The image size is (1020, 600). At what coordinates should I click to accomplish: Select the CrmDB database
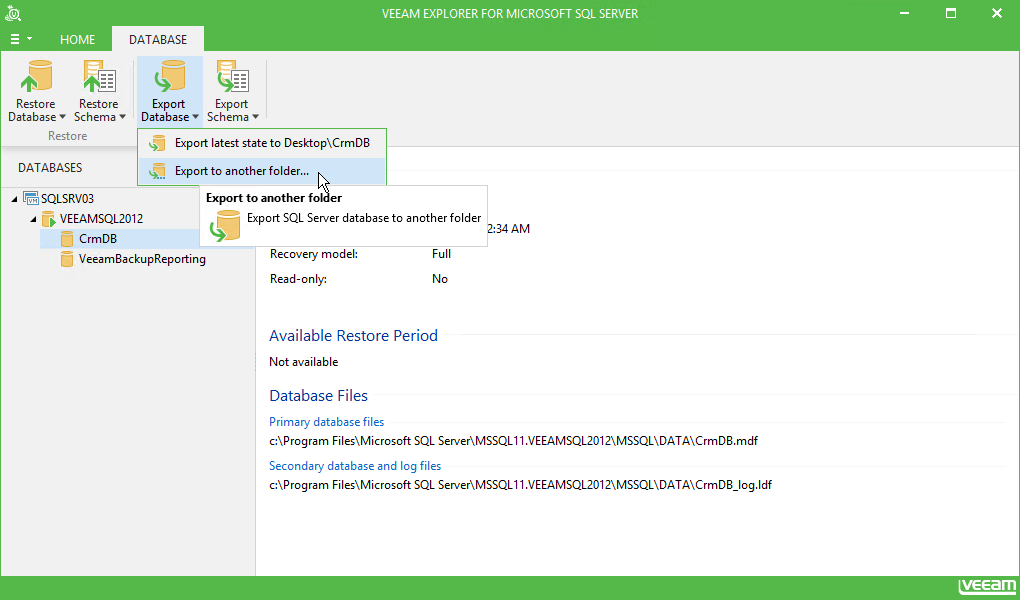pos(98,239)
